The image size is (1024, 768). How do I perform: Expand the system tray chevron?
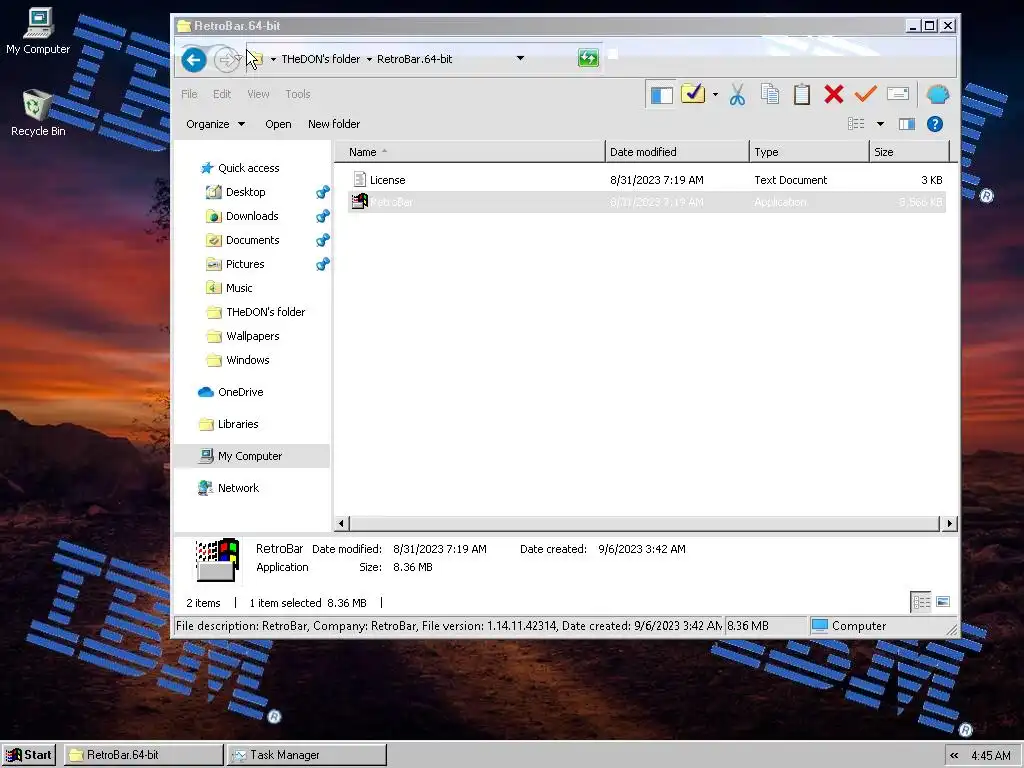point(954,756)
